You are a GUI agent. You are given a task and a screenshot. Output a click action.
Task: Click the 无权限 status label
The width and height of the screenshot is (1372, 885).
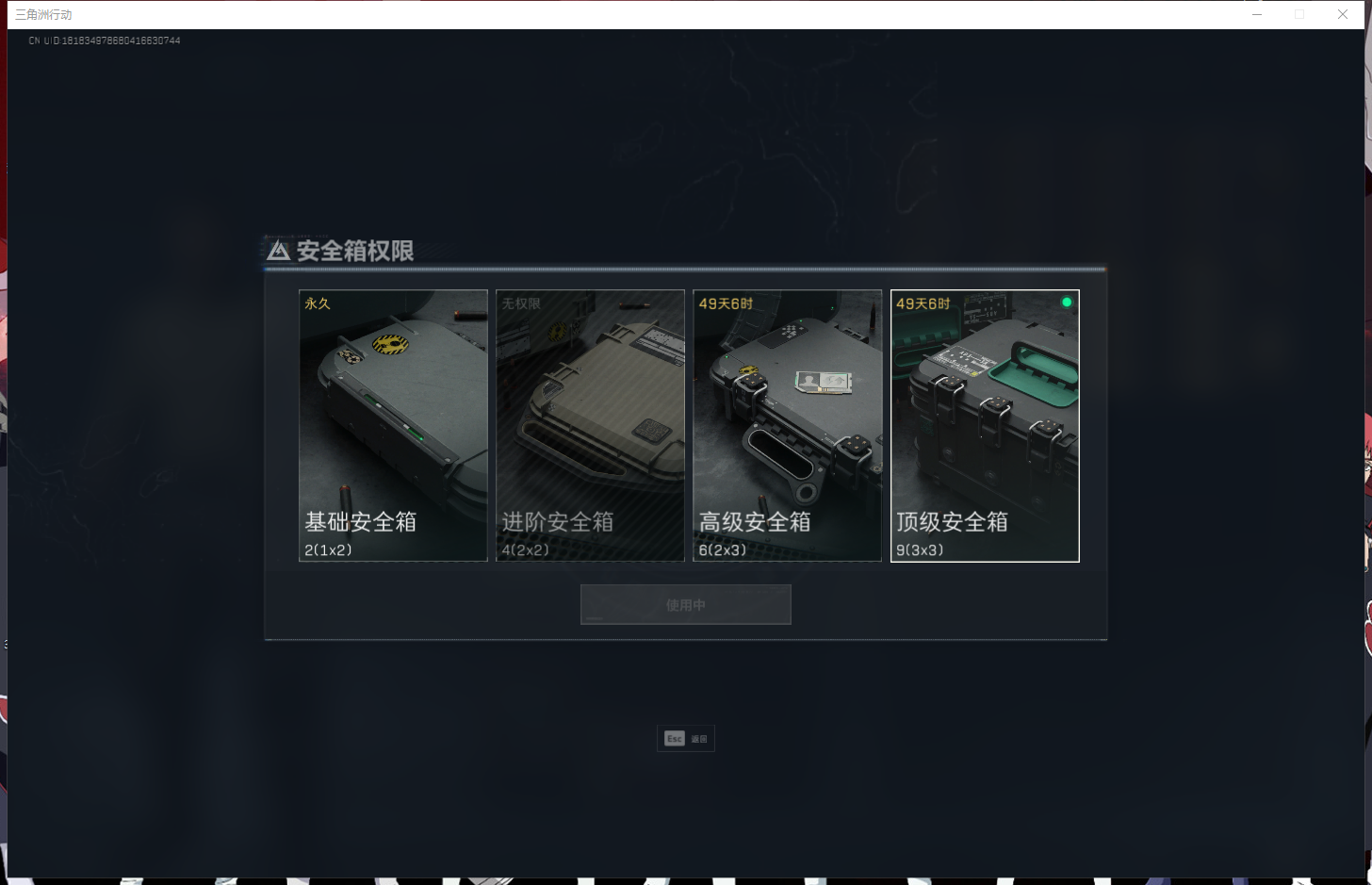point(521,303)
